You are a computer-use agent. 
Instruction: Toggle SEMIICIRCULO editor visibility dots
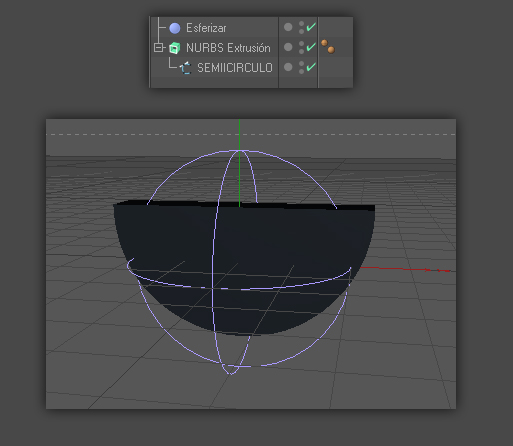click(301, 67)
